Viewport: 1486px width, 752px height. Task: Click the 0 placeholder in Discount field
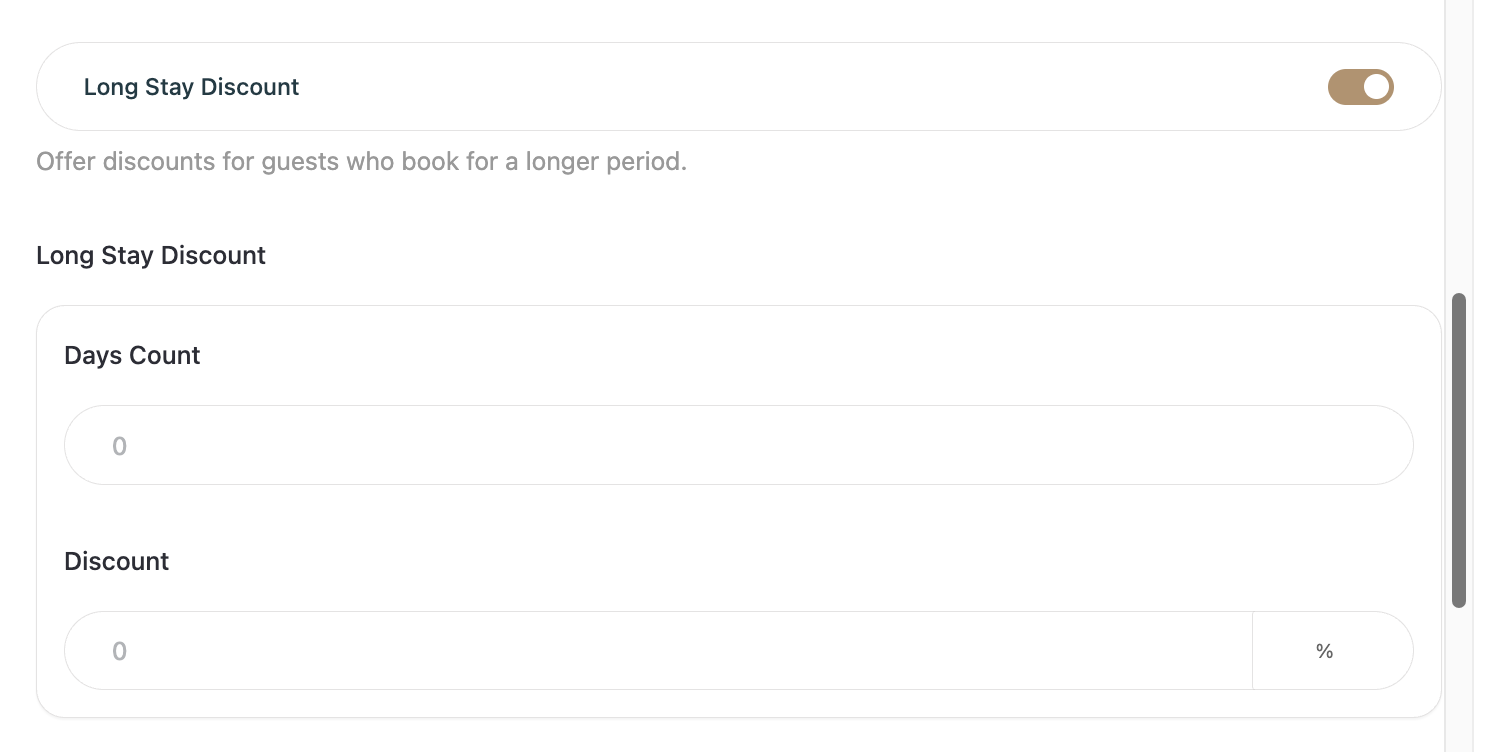point(119,652)
